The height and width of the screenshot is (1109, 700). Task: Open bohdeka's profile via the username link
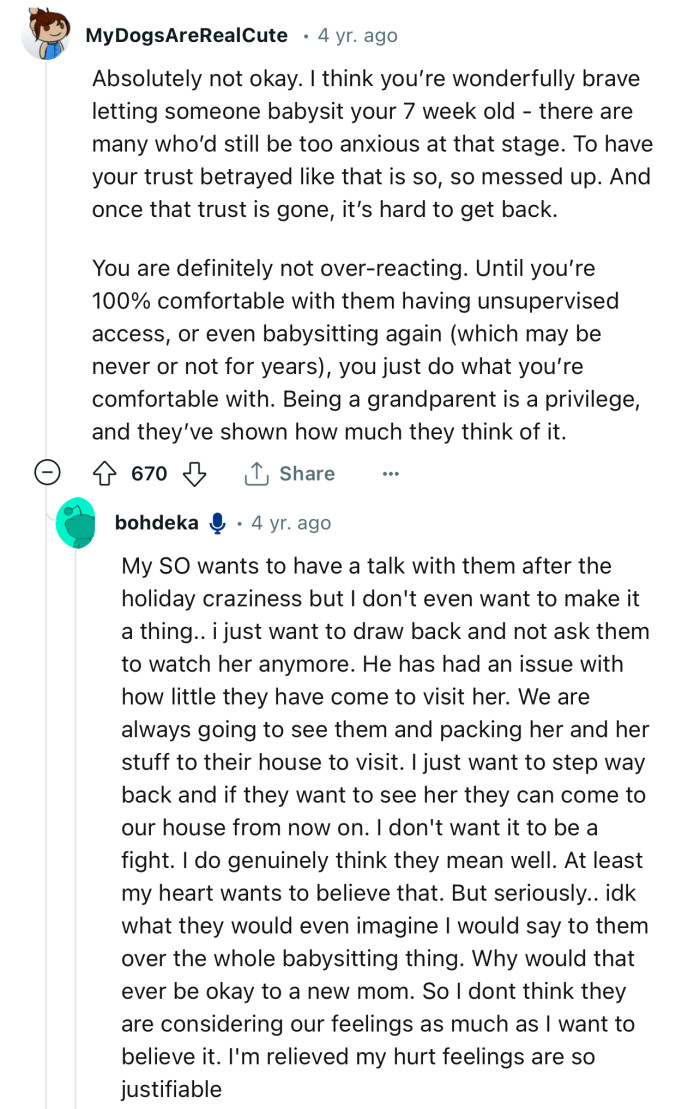coord(157,522)
